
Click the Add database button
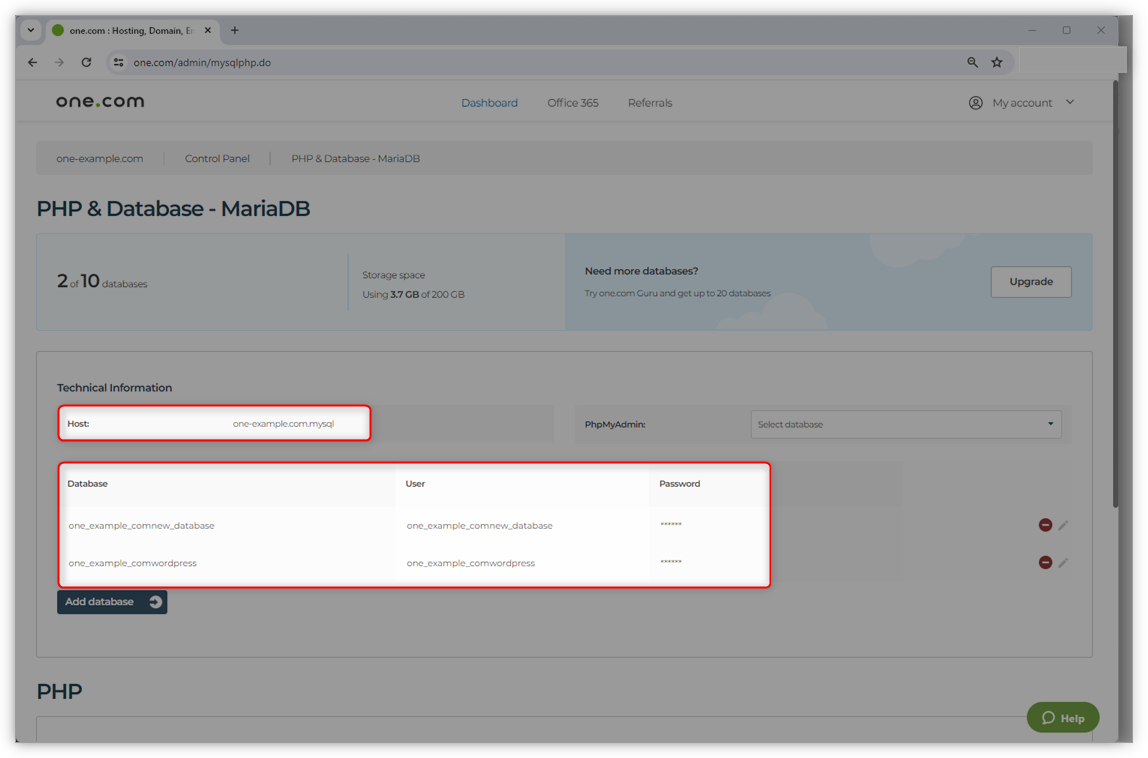click(x=112, y=602)
